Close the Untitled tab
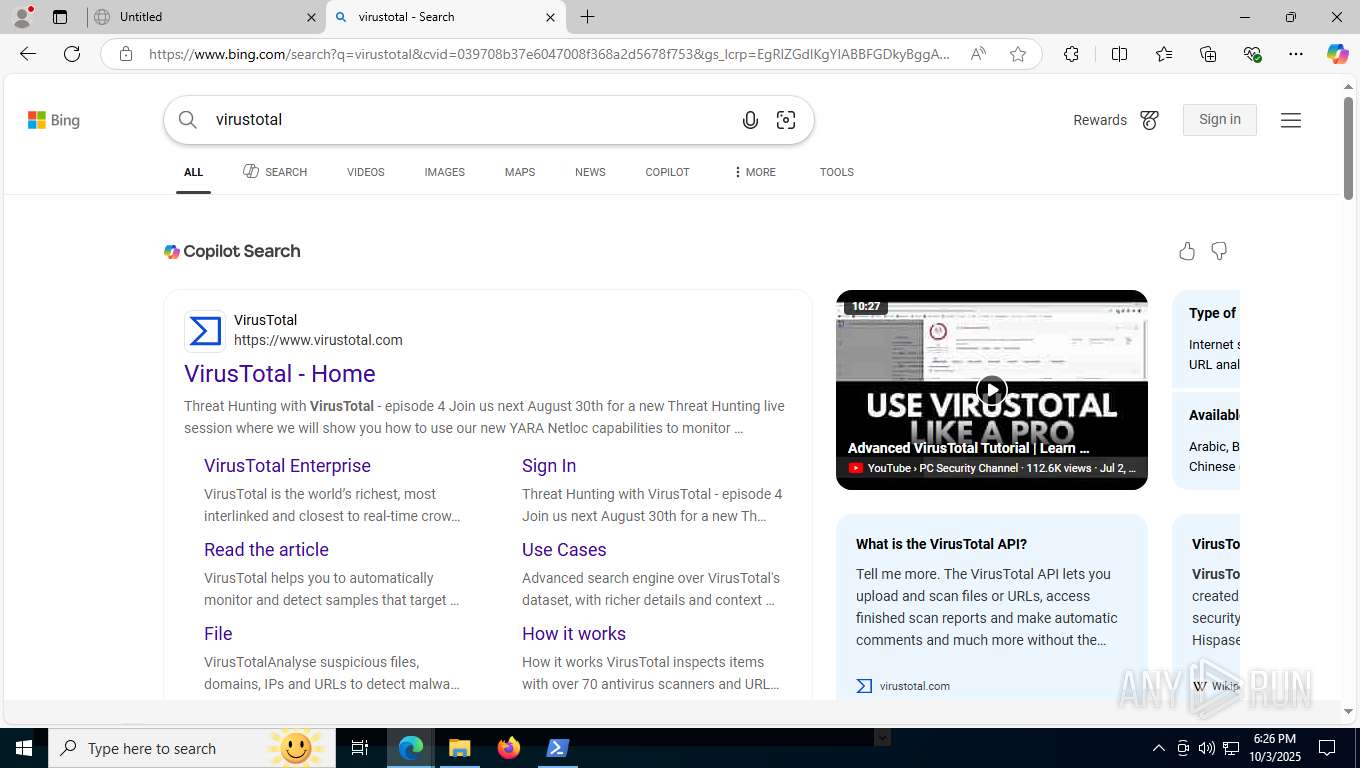Image resolution: width=1360 pixels, height=768 pixels. (311, 17)
